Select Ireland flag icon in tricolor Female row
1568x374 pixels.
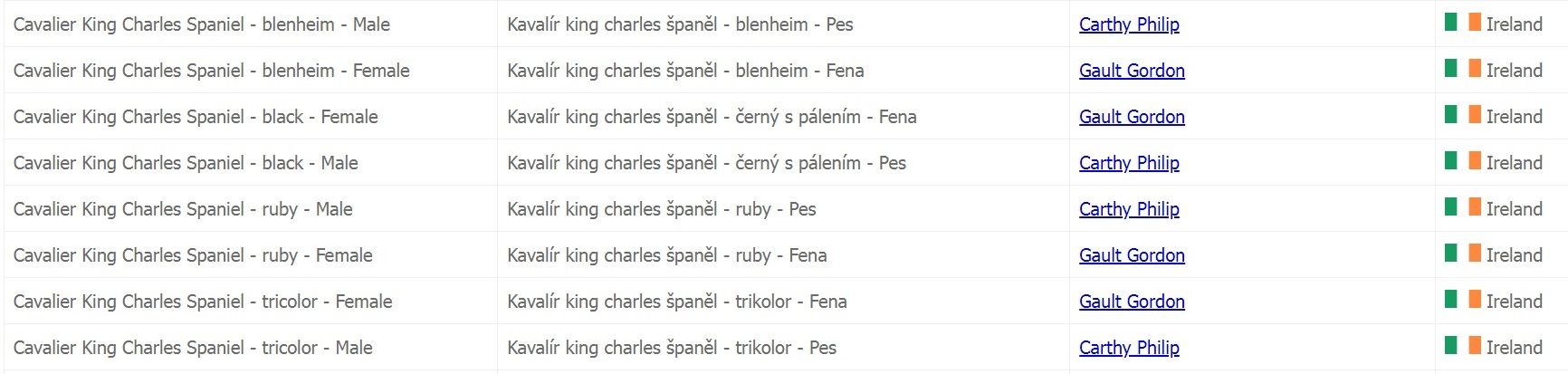click(1462, 300)
